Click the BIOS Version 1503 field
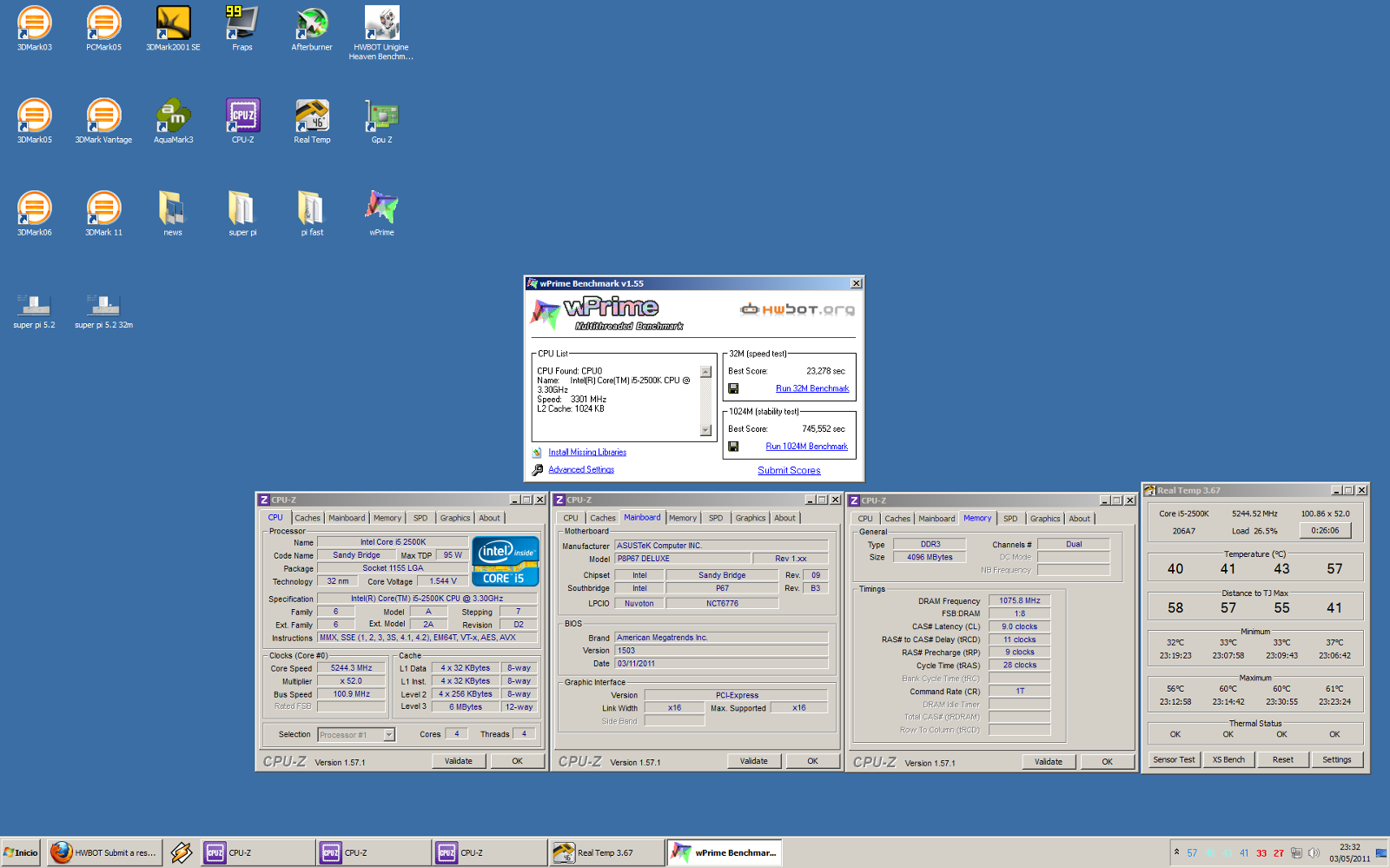 pos(721,650)
